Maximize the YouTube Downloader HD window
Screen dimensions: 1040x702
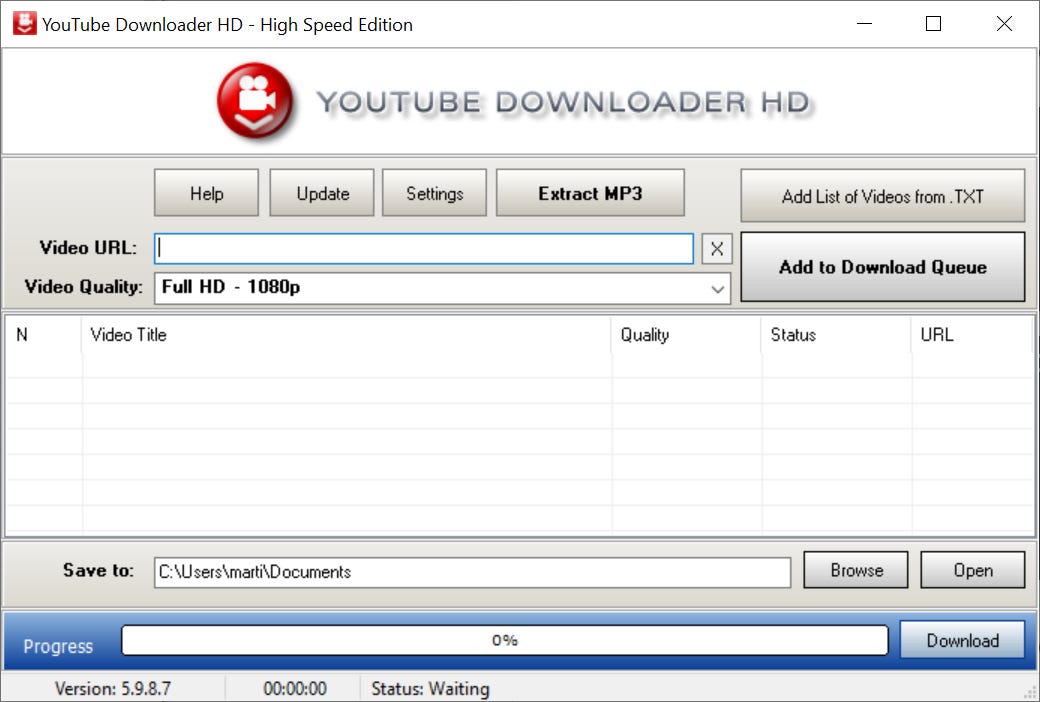click(x=933, y=24)
